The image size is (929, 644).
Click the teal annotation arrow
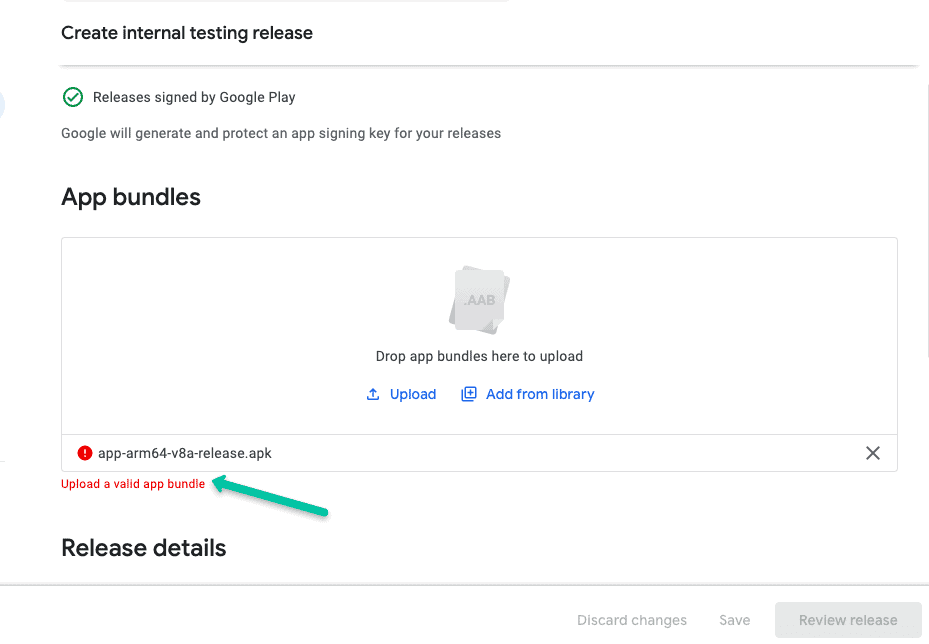[270, 497]
